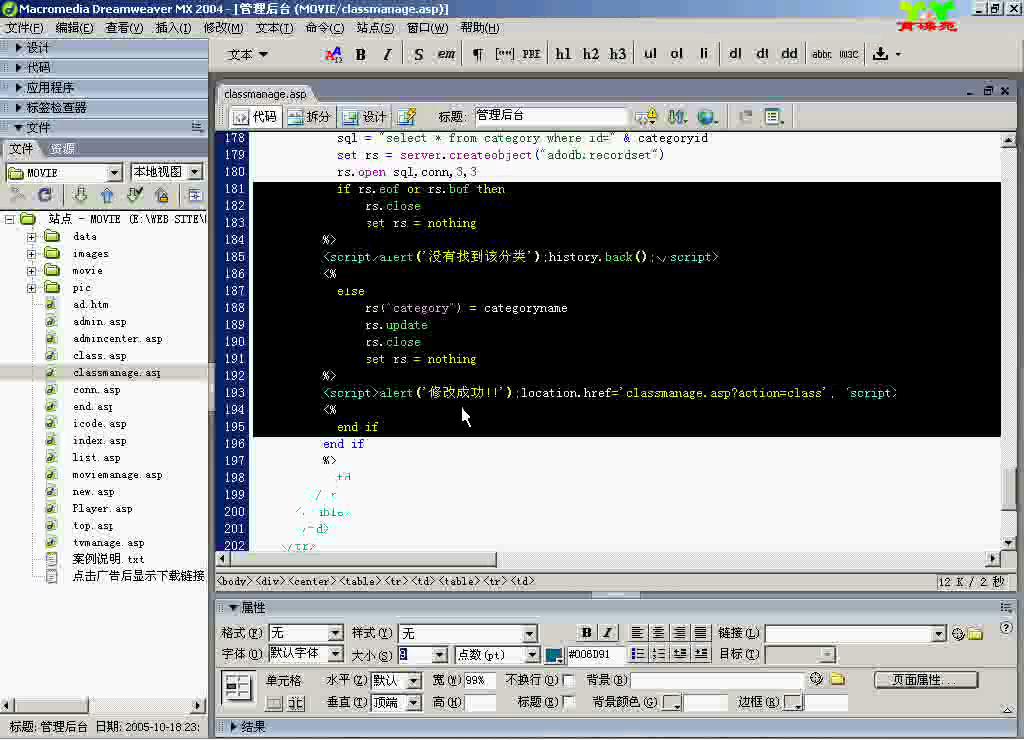The width and height of the screenshot is (1024, 740).
Task: Select moviemanage.asp file
Action: (117, 475)
